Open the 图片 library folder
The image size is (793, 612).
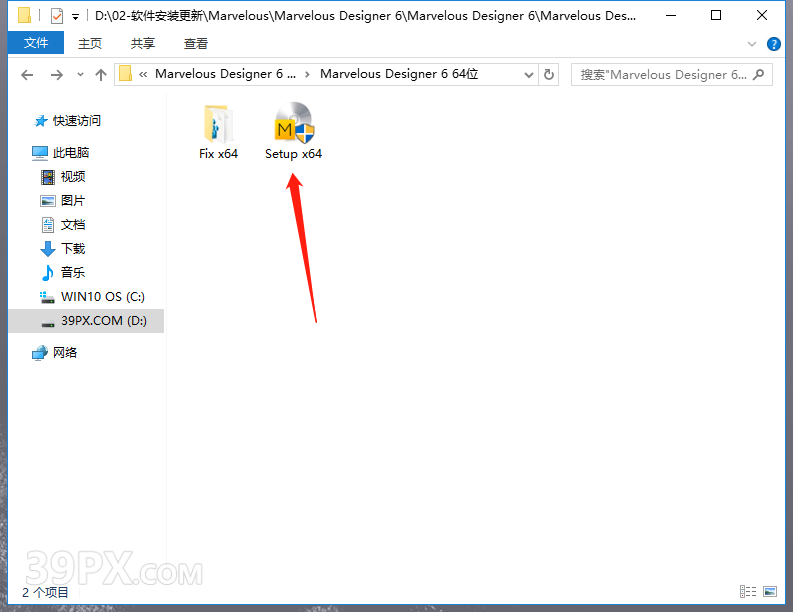coord(63,200)
